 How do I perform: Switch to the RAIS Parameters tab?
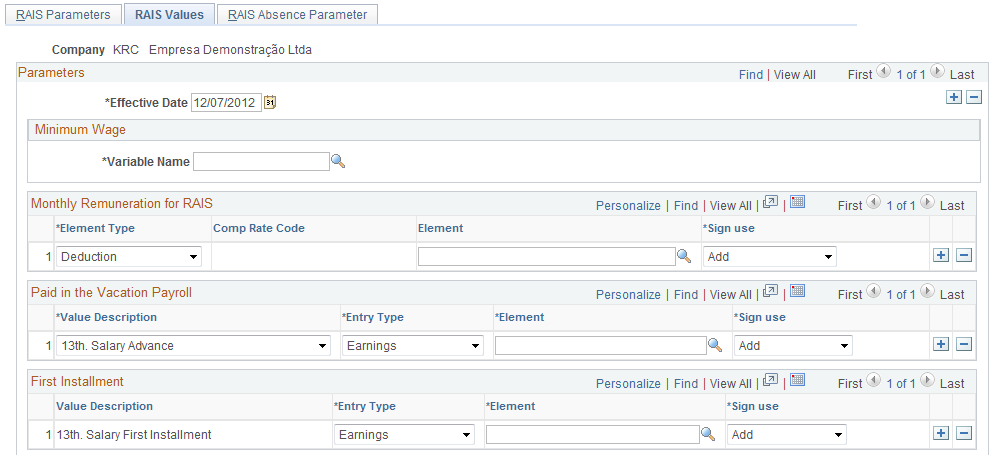tap(63, 15)
